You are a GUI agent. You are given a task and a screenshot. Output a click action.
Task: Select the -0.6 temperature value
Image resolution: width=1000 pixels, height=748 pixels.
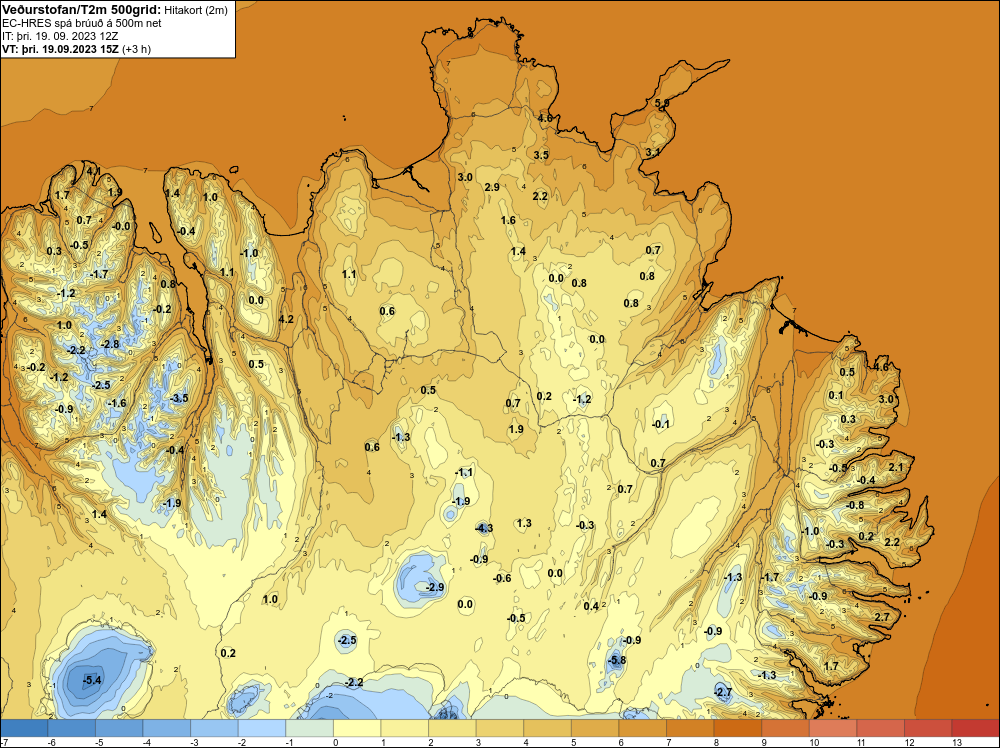(x=502, y=578)
